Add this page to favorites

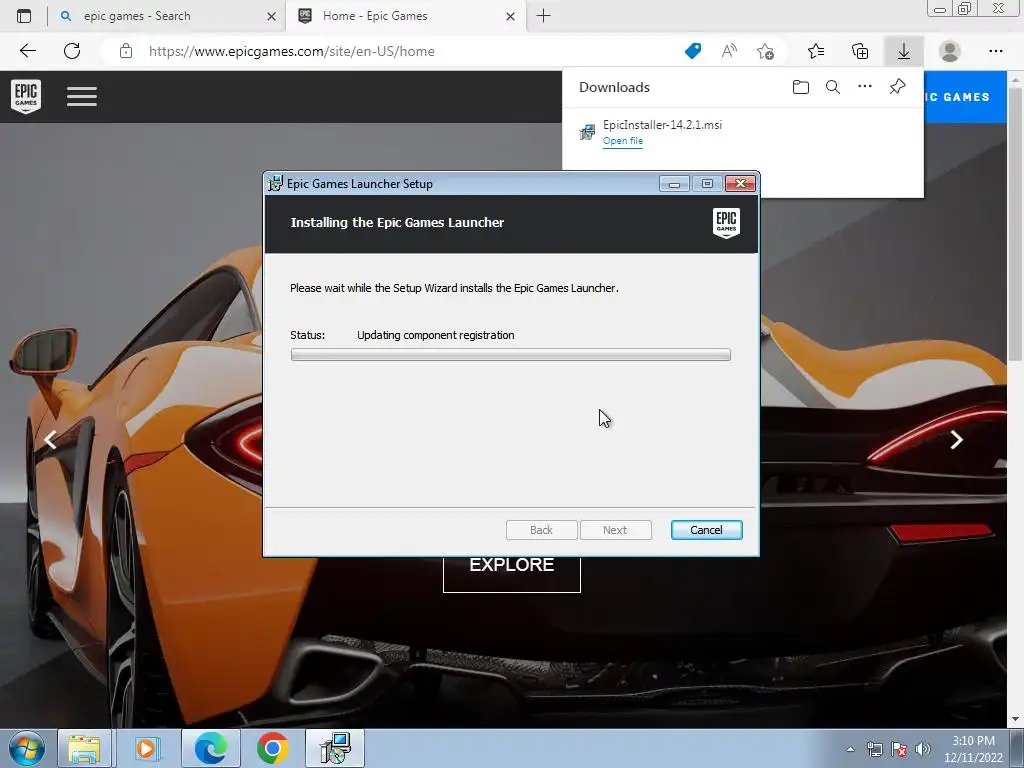pyautogui.click(x=765, y=51)
